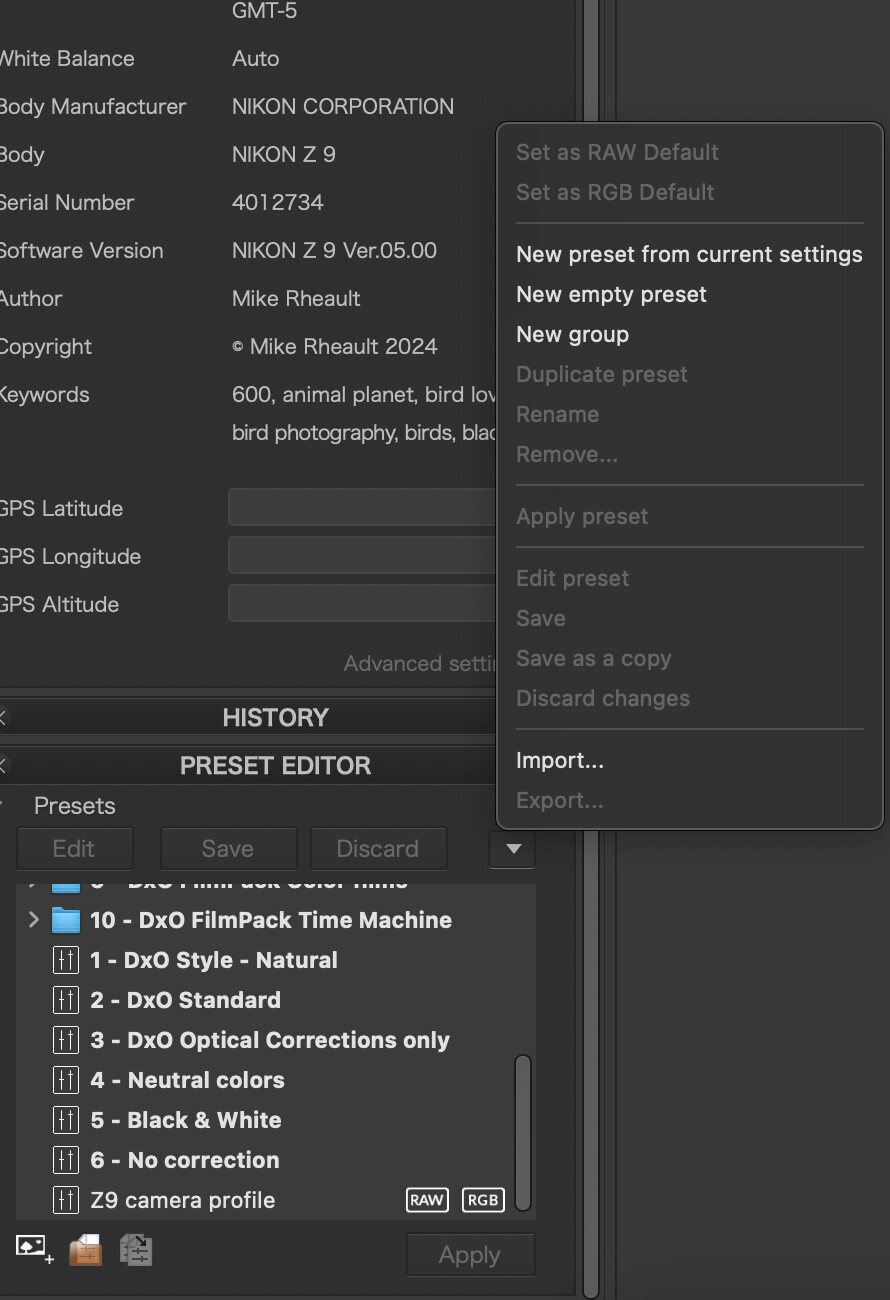Click the preset icon beside 5 - Black & White
This screenshot has width=890, height=1300.
pos(65,1120)
